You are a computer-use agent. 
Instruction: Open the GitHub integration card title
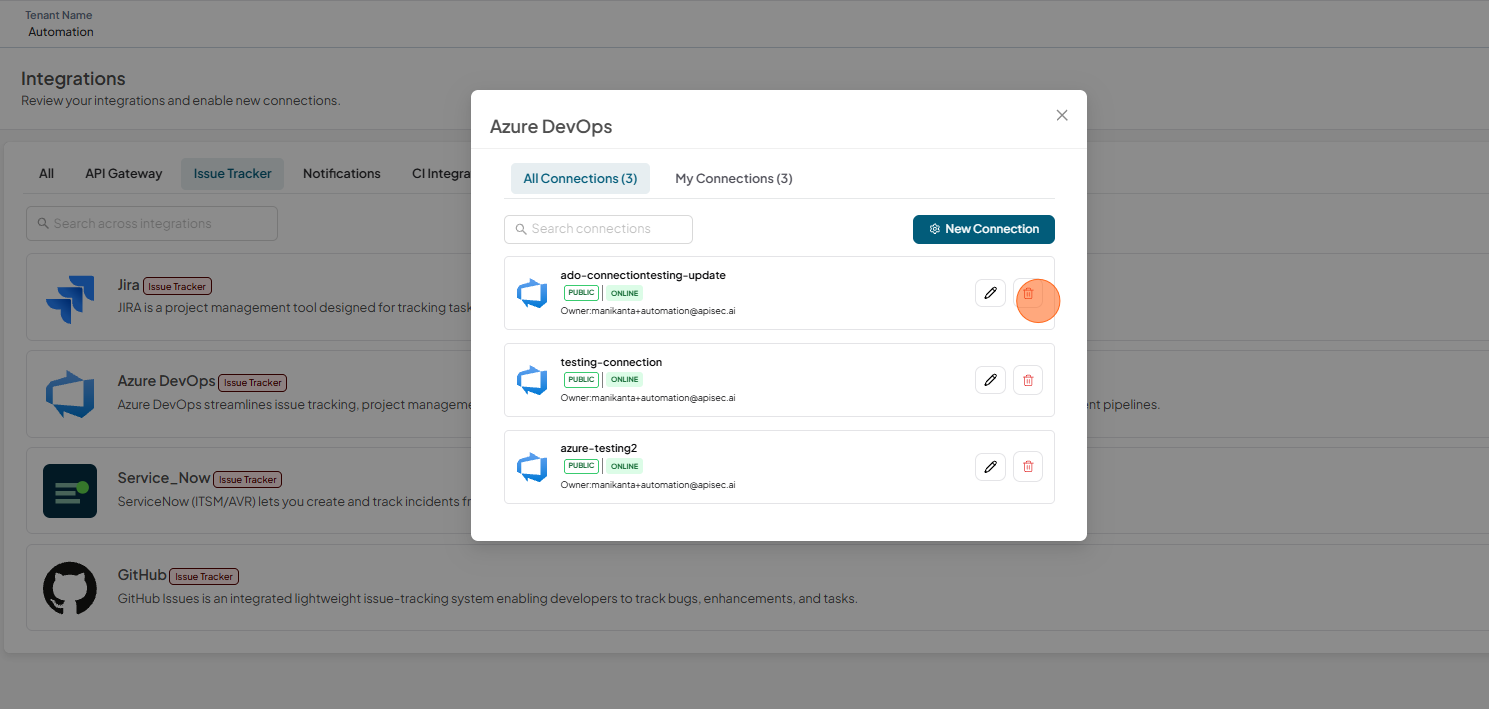(x=142, y=575)
